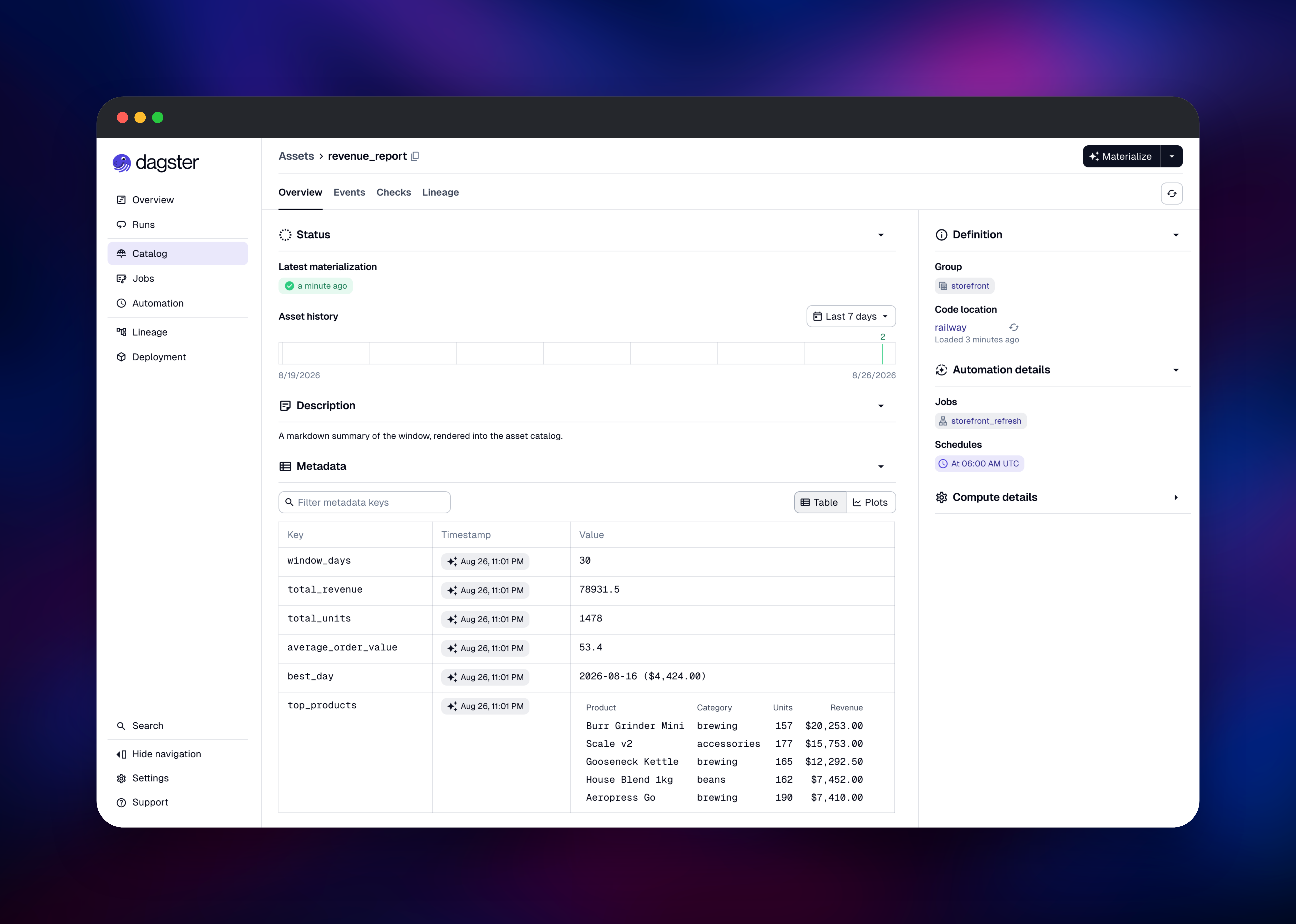
Task: Select Catalog in the sidebar
Action: [x=178, y=254]
